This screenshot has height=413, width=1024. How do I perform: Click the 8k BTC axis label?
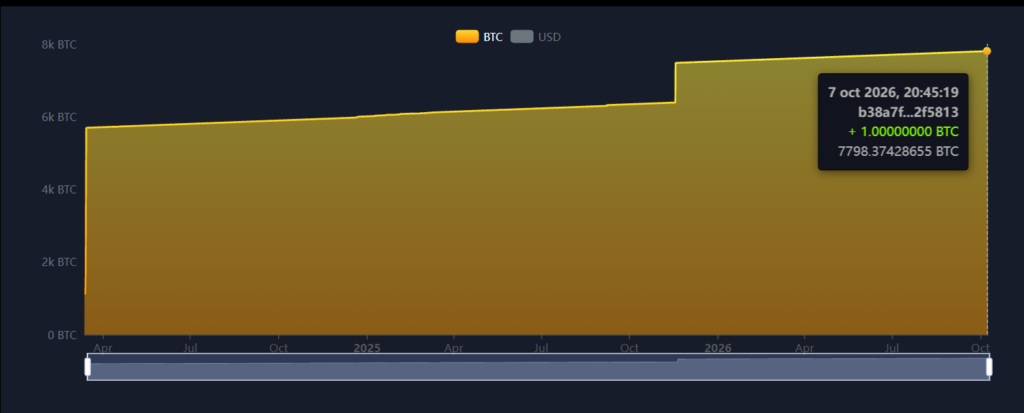click(x=59, y=45)
